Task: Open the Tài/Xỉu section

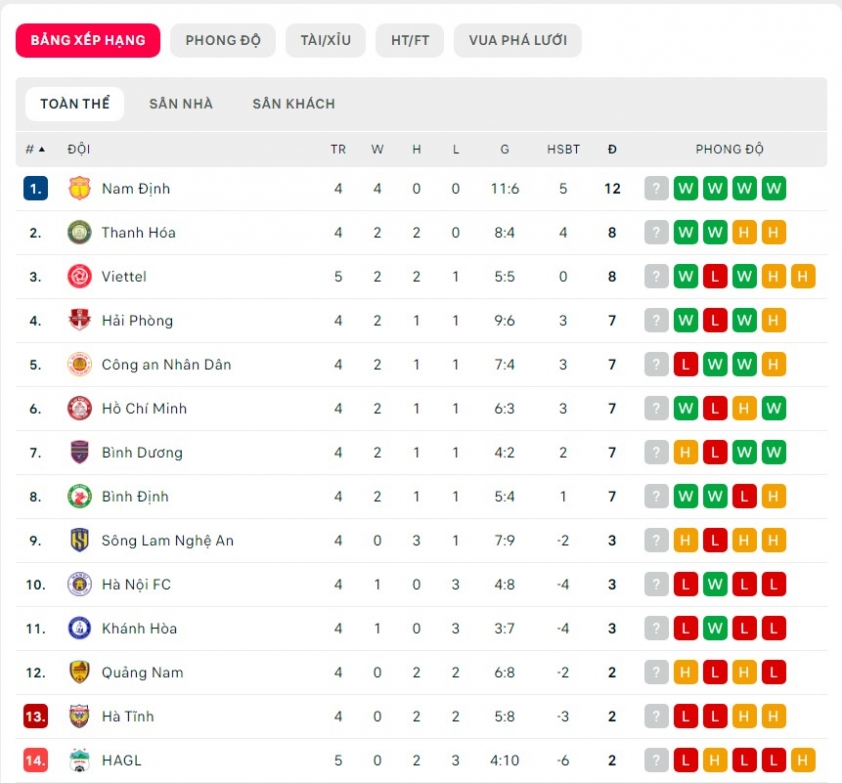Action: click(325, 40)
